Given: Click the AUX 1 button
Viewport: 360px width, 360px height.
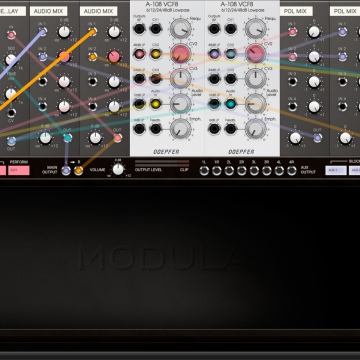Looking at the screenshot, I should (336, 171).
